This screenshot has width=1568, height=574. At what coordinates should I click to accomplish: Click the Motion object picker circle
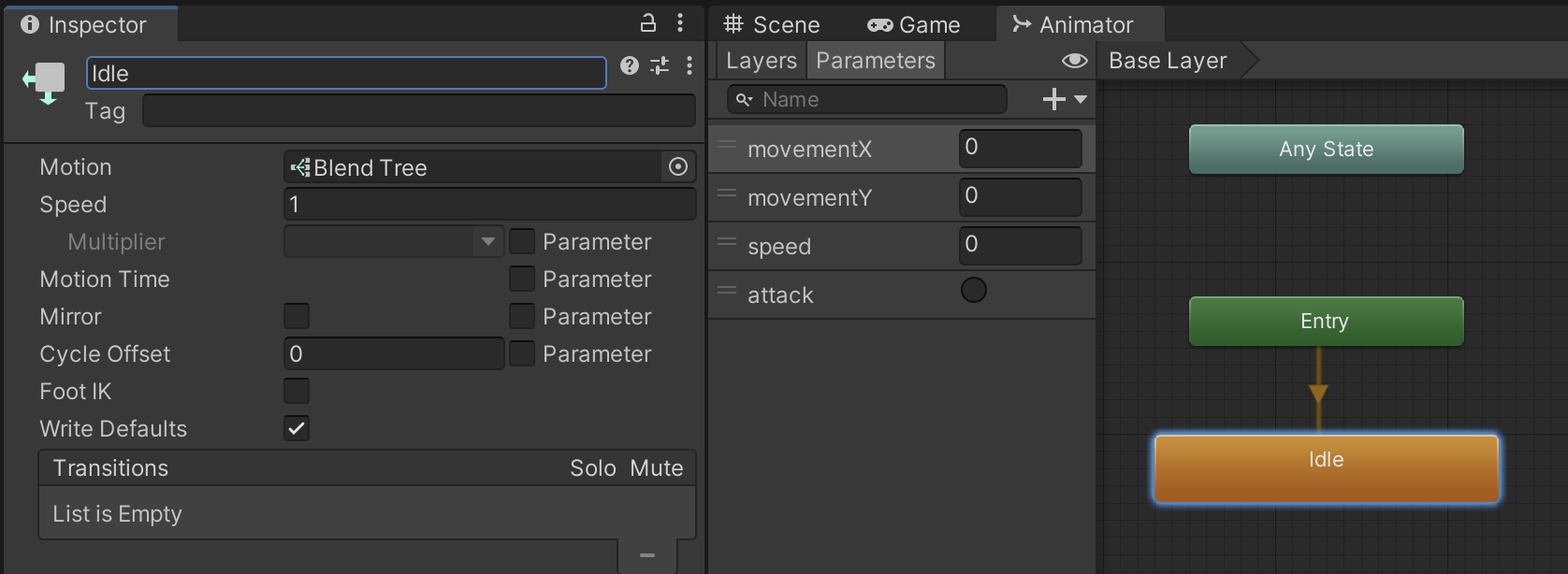click(x=678, y=166)
